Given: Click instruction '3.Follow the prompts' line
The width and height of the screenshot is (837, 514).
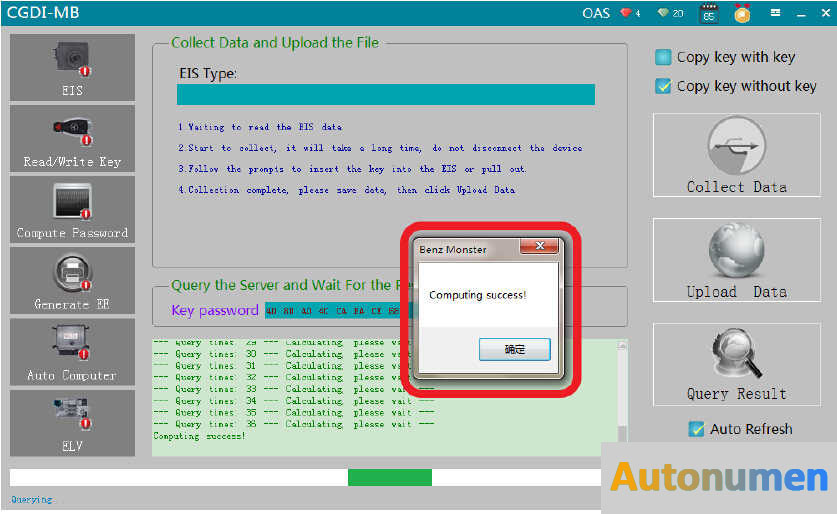Looking at the screenshot, I should (352, 169).
